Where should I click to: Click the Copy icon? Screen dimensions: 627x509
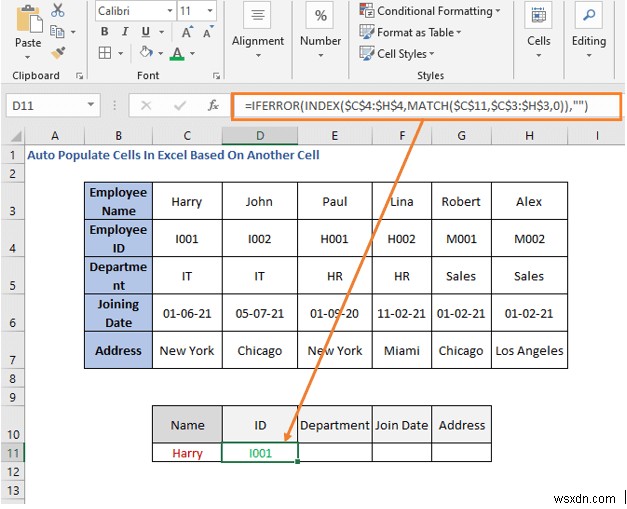click(57, 32)
